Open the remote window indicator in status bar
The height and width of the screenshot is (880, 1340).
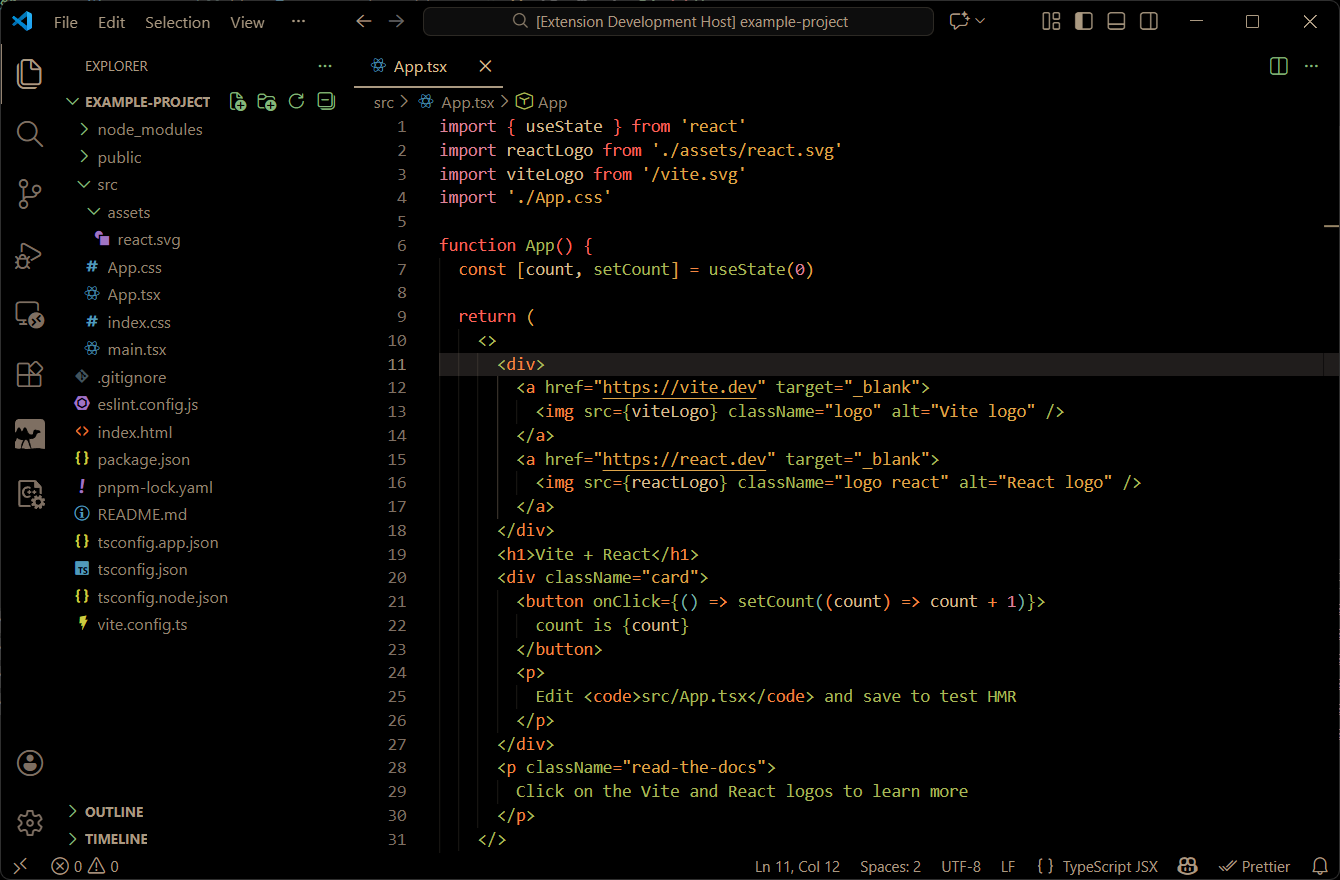[x=21, y=866]
